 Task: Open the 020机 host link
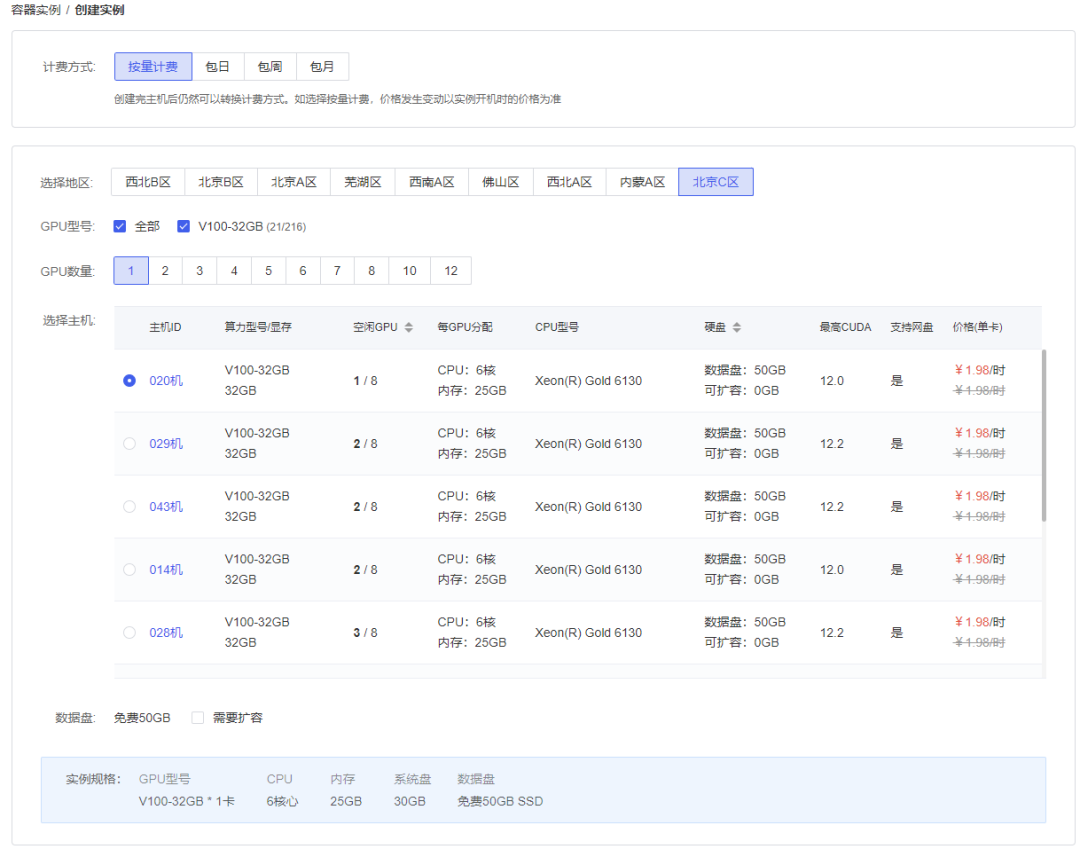(x=166, y=381)
